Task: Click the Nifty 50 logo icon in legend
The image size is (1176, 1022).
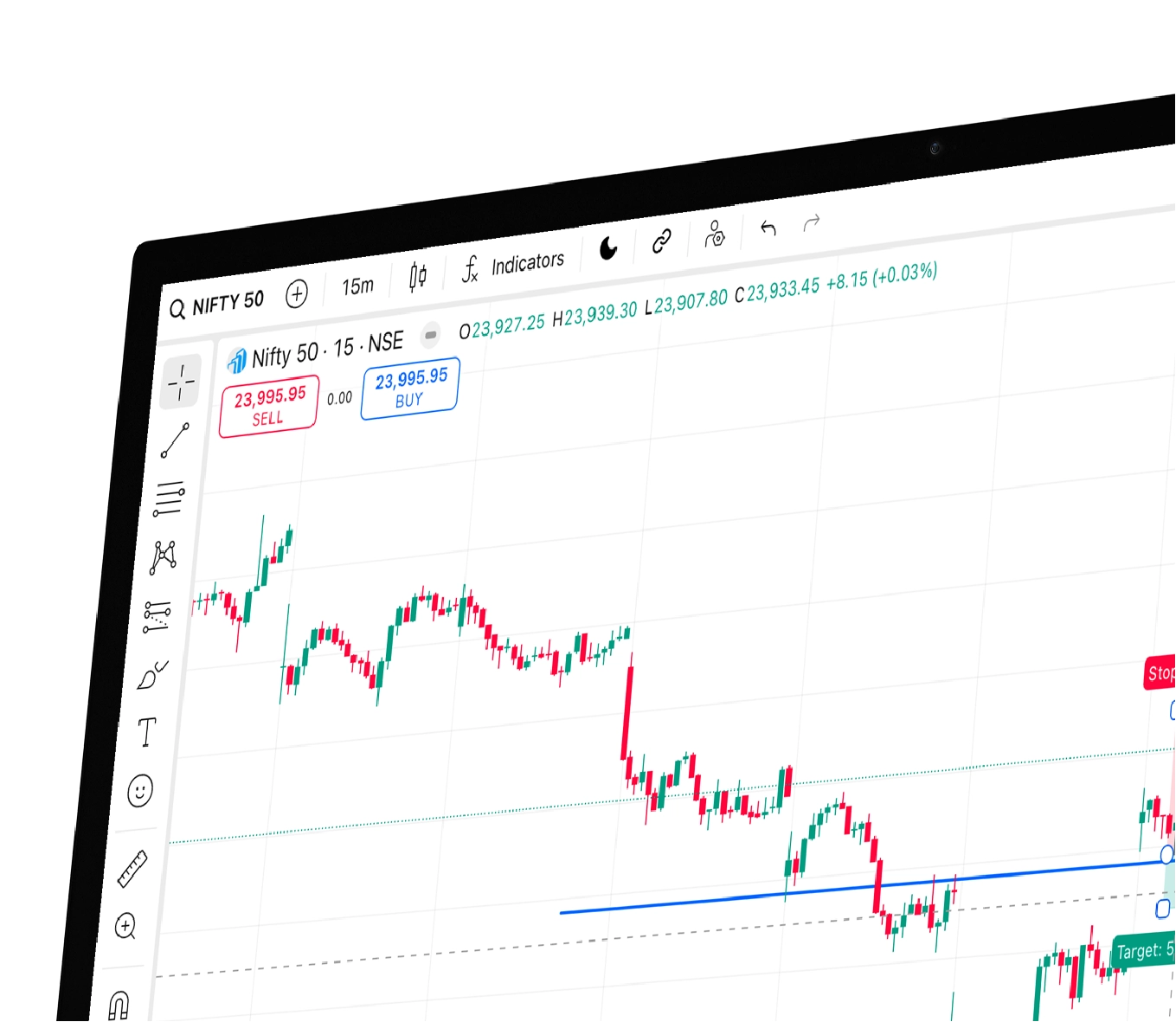Action: (x=236, y=361)
